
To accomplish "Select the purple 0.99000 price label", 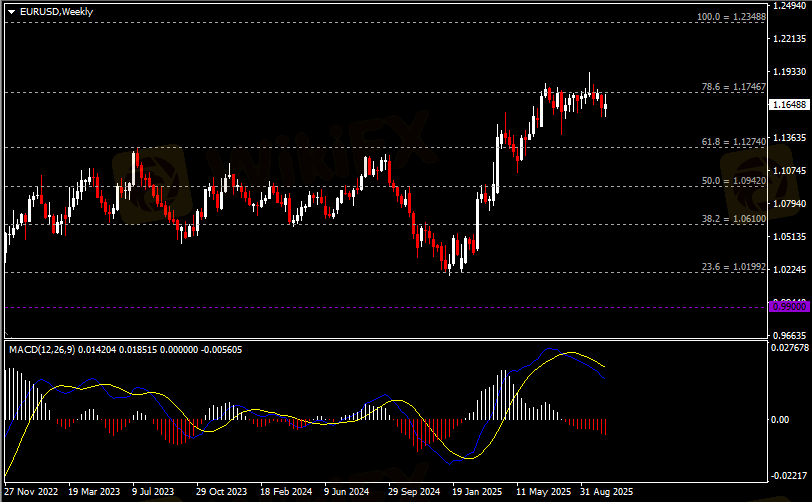I will [789, 307].
